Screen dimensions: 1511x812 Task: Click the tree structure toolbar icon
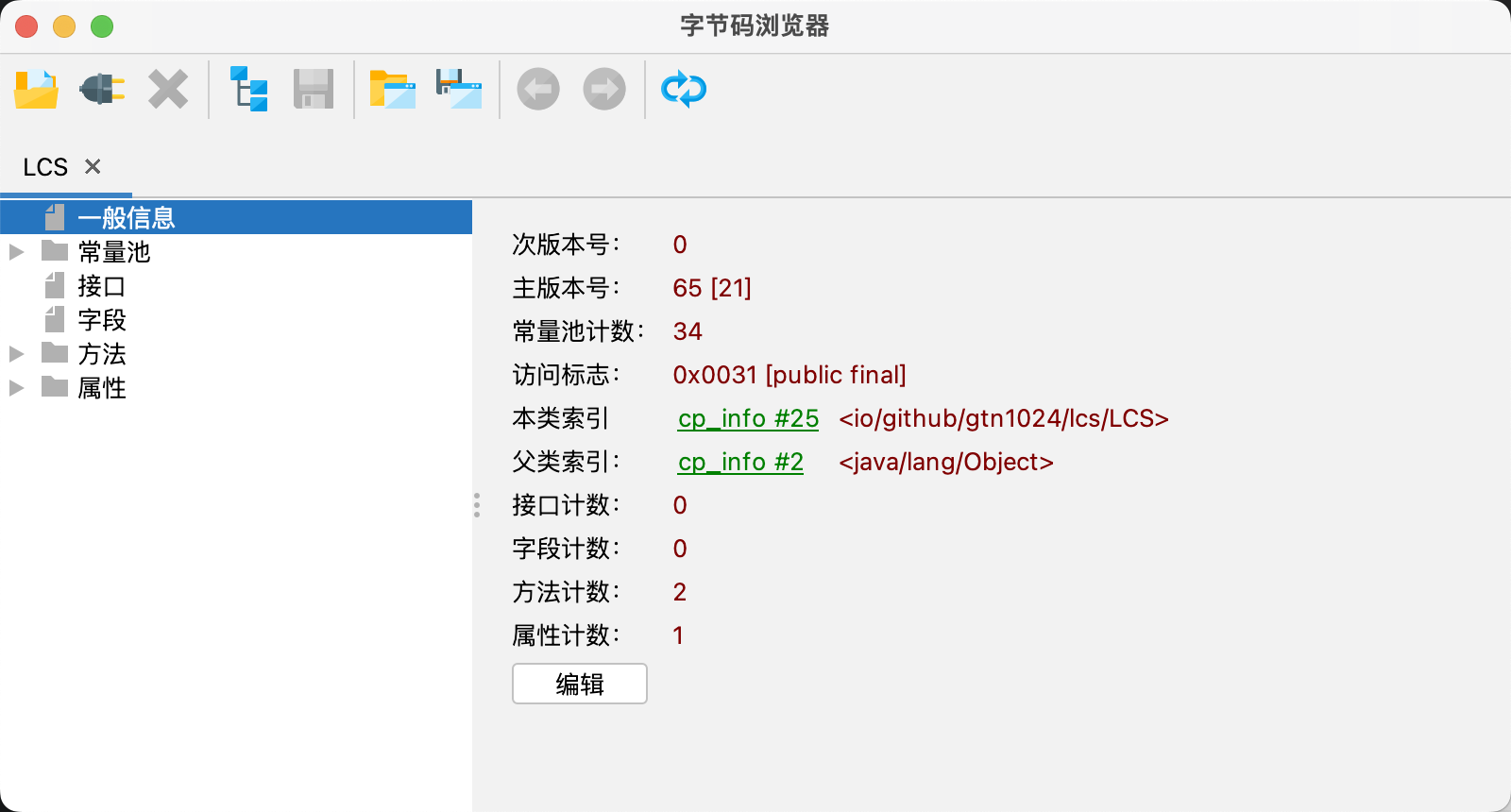[x=249, y=90]
